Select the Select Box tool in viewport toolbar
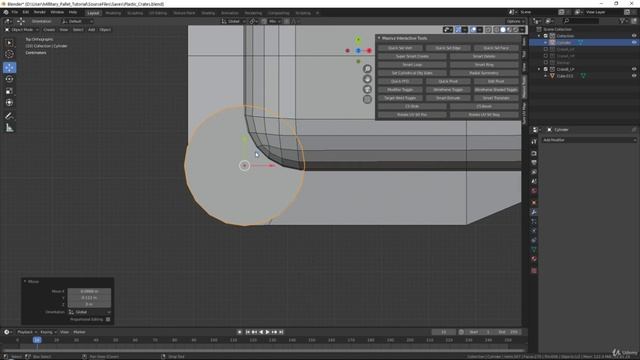Screen dimensions: 640x360 coord(9,43)
